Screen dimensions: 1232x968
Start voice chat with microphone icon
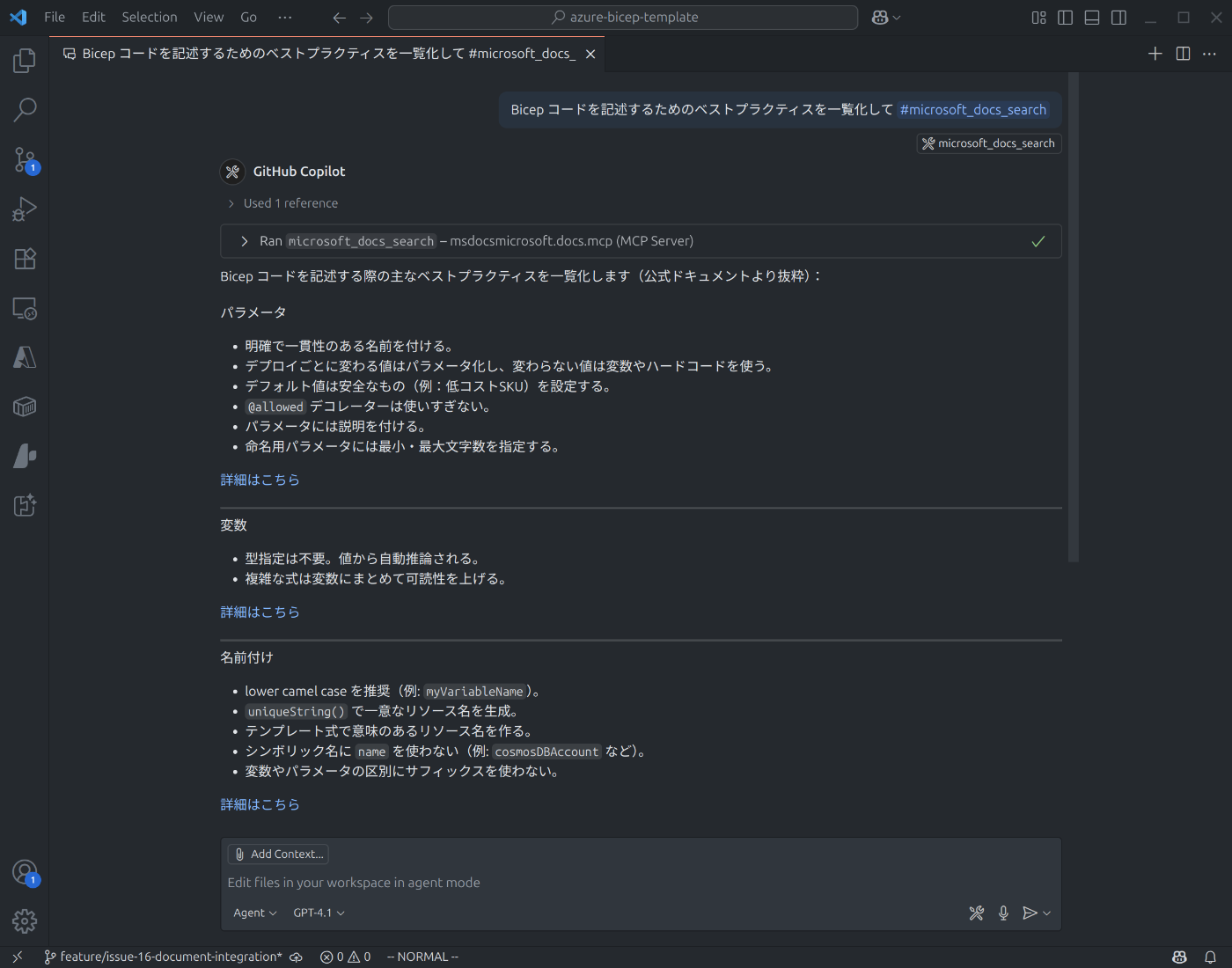(x=1003, y=913)
